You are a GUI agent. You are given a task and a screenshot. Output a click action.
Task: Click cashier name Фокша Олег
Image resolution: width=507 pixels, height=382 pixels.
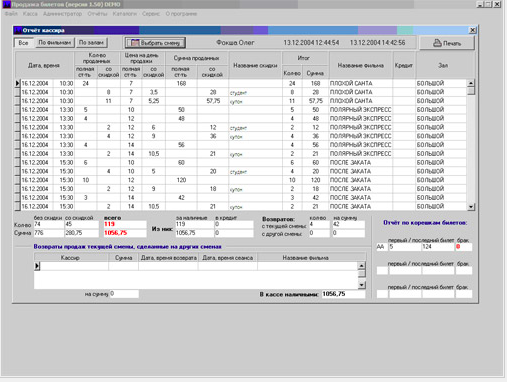pos(235,43)
